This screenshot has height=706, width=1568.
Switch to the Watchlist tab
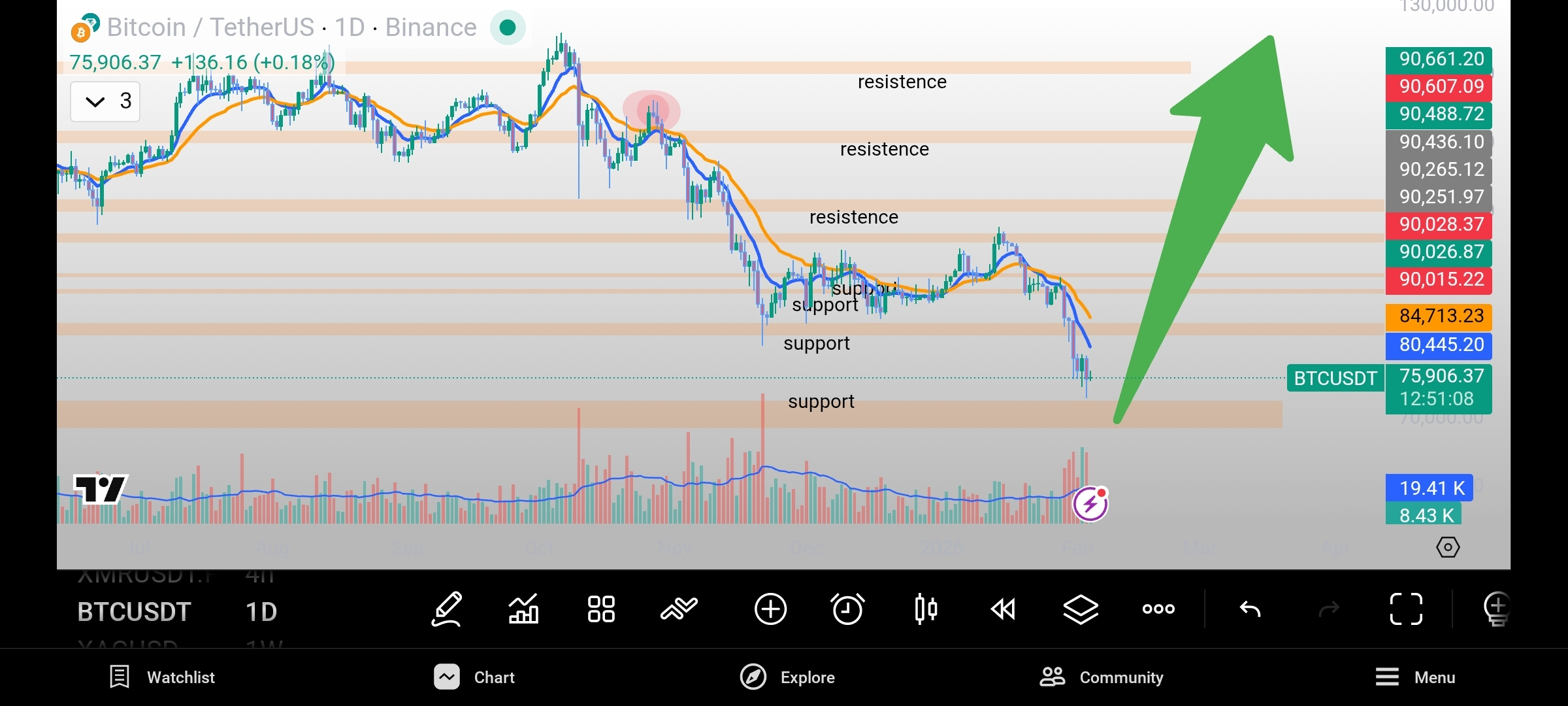[163, 677]
